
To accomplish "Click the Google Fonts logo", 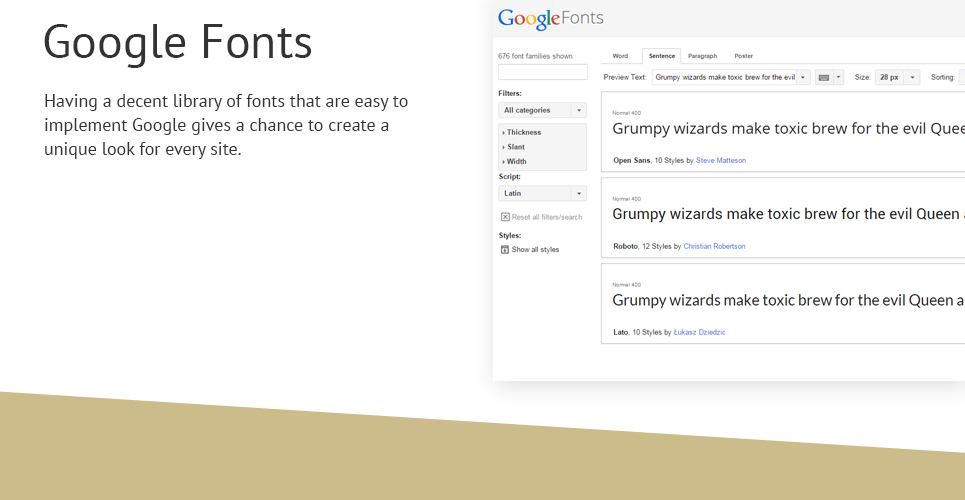I will tap(551, 18).
